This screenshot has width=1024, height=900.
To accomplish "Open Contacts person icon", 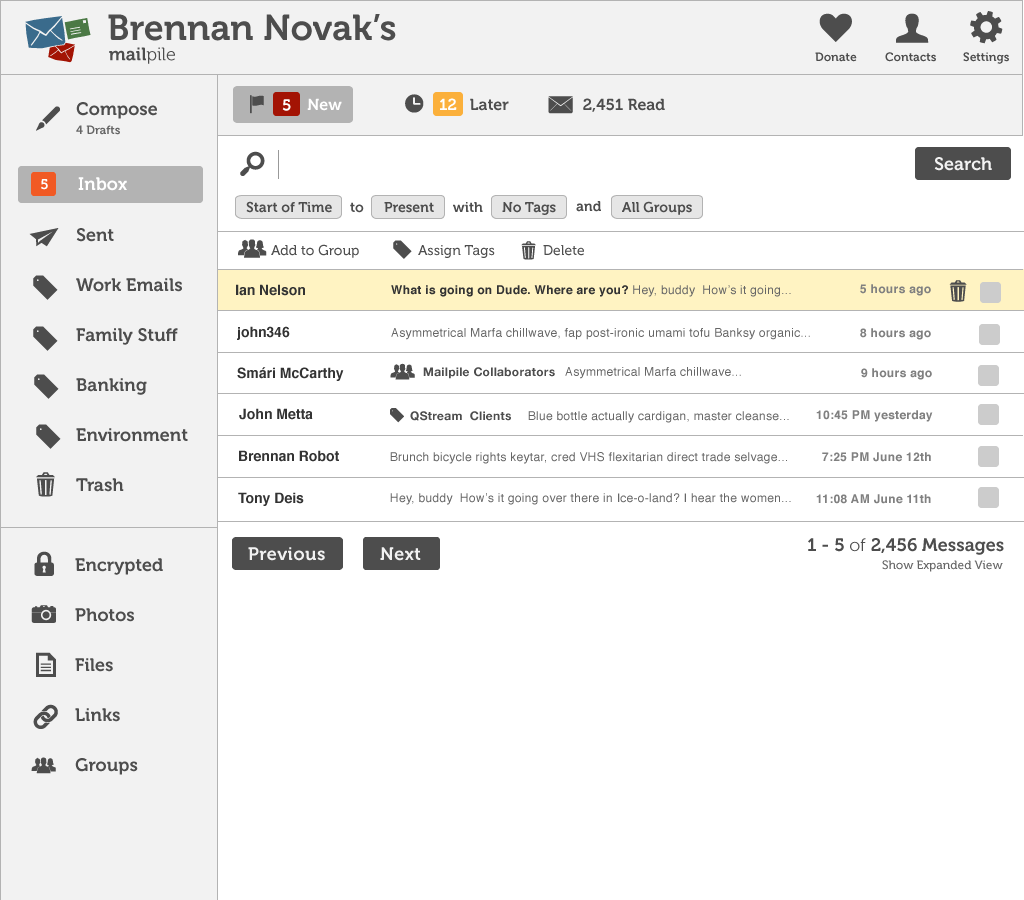I will pyautogui.click(x=911, y=28).
